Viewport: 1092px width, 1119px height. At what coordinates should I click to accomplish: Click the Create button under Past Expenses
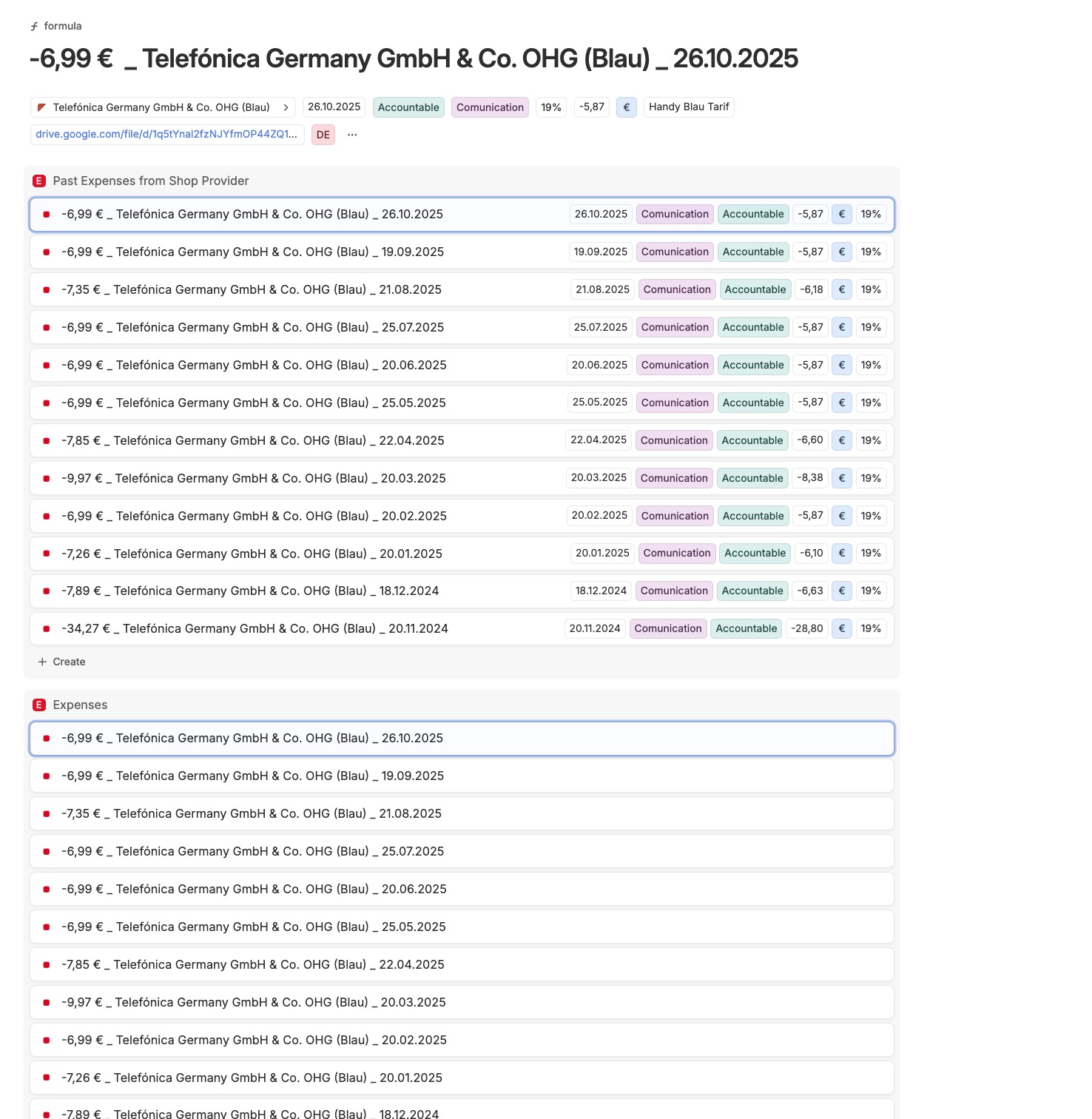point(62,662)
